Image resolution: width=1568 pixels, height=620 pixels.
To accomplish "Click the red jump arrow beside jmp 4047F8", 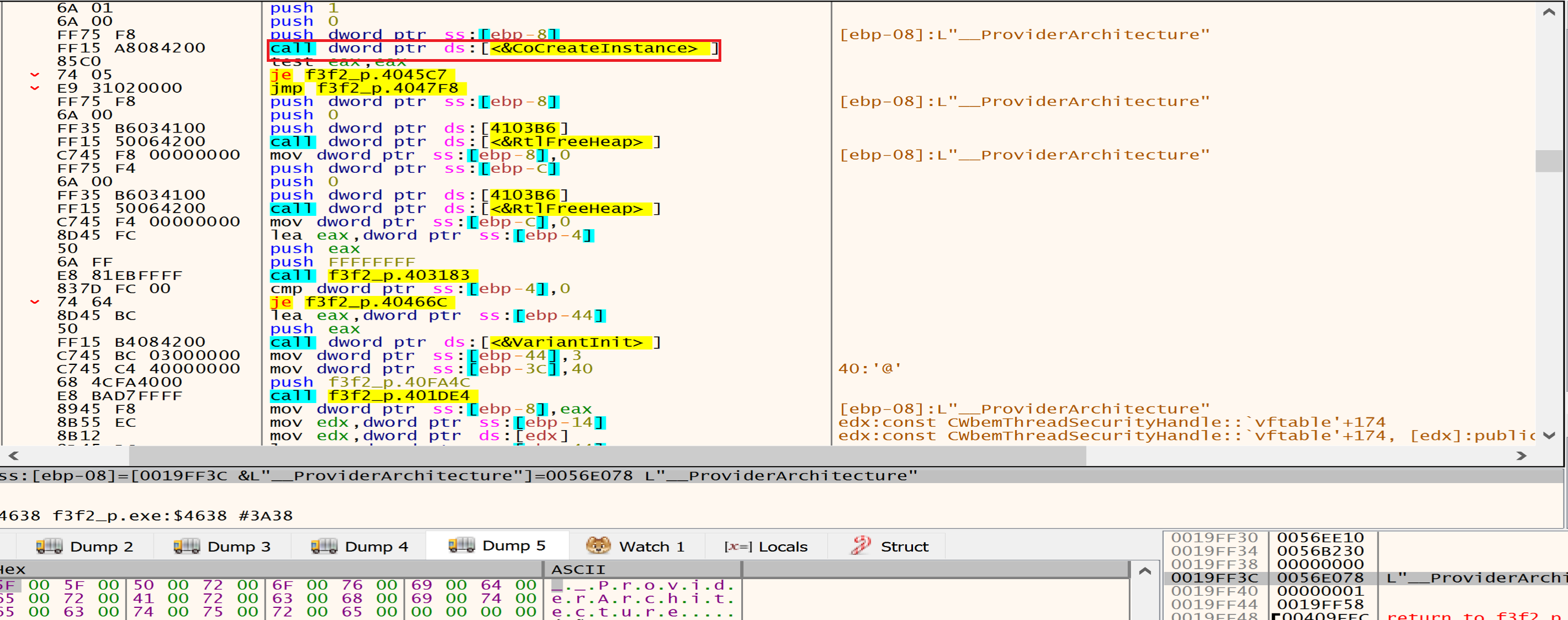I will click(x=35, y=88).
